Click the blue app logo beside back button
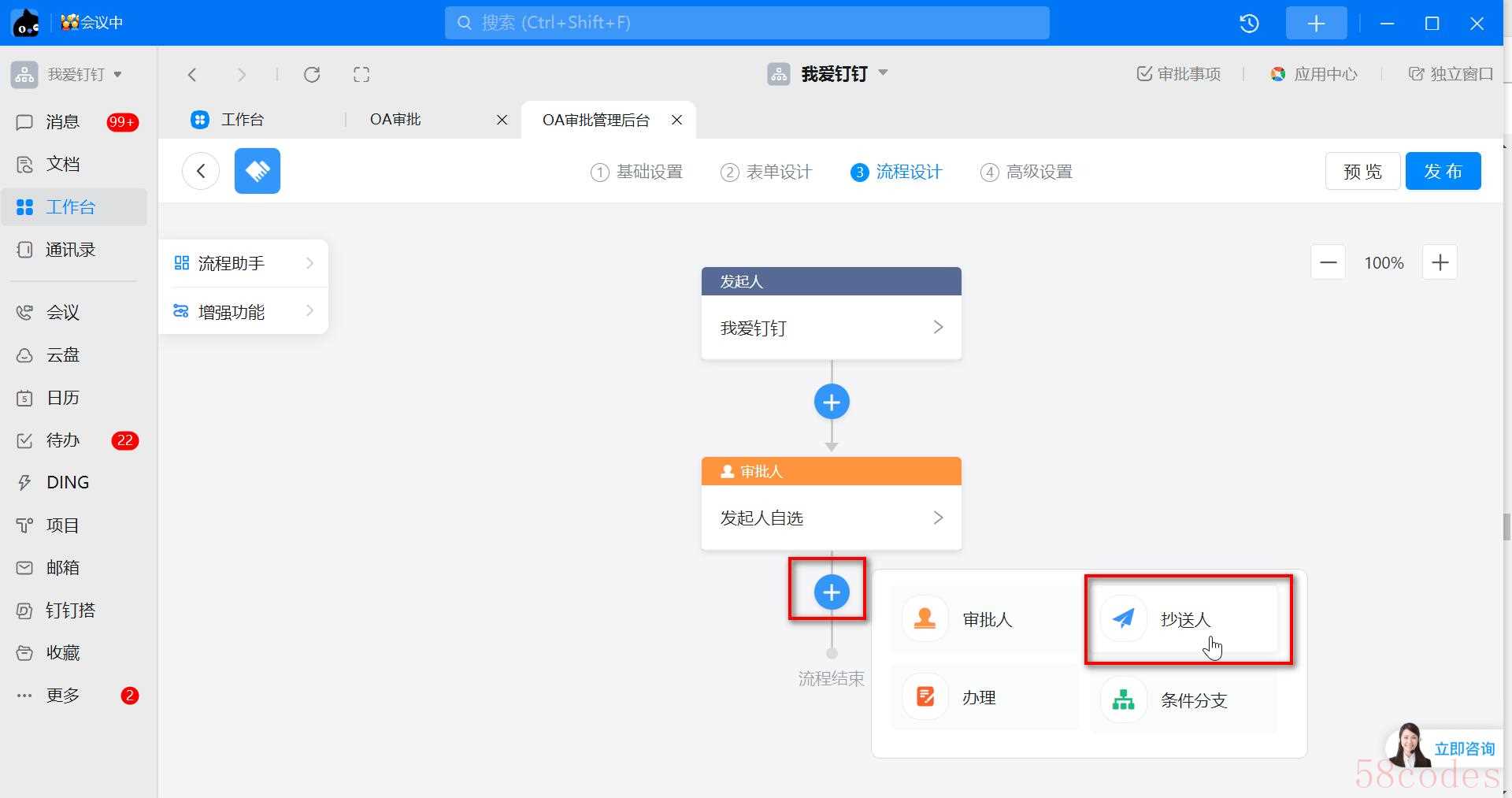1512x798 pixels. (x=258, y=171)
